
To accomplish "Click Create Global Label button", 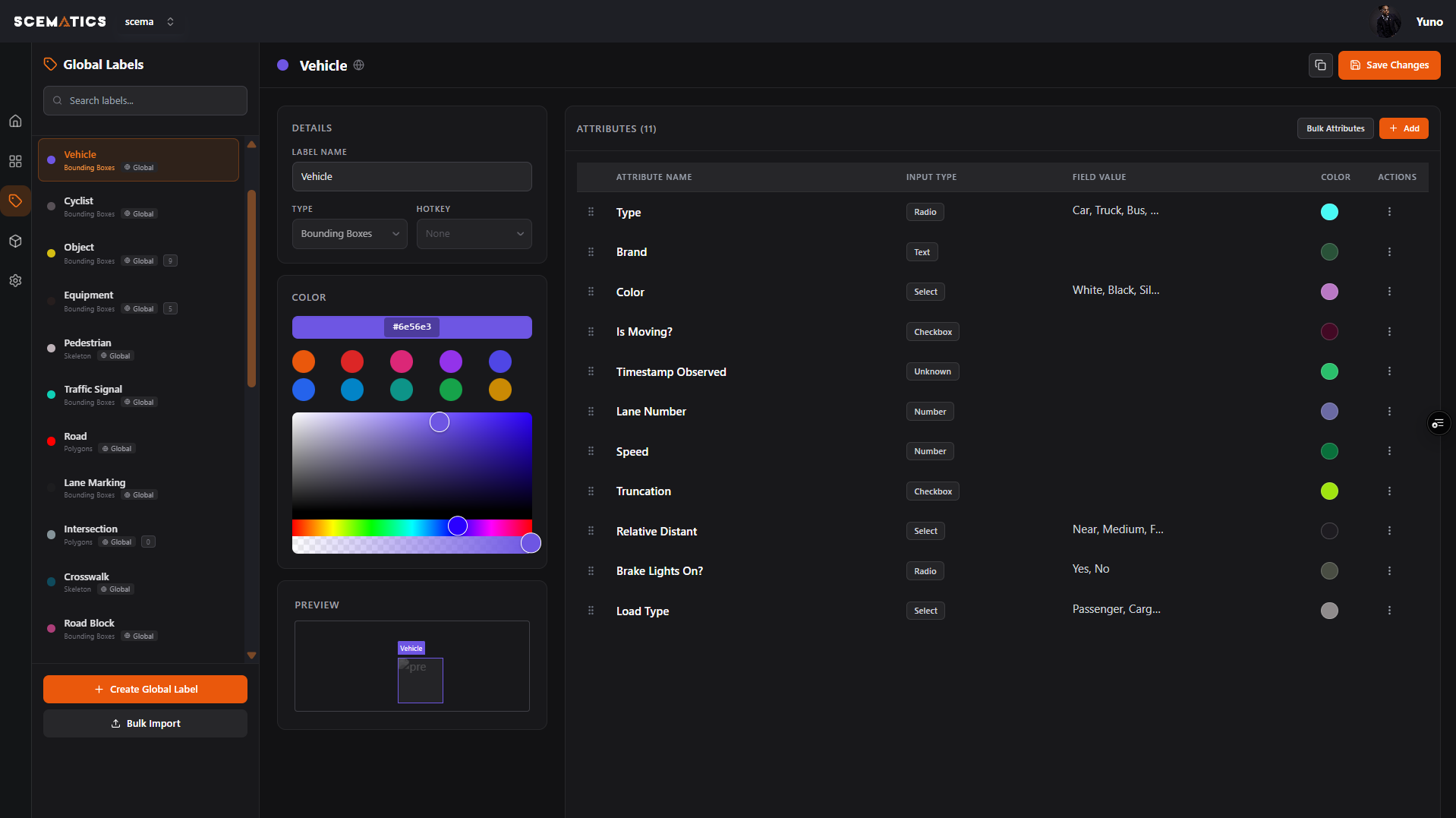I will 145,689.
